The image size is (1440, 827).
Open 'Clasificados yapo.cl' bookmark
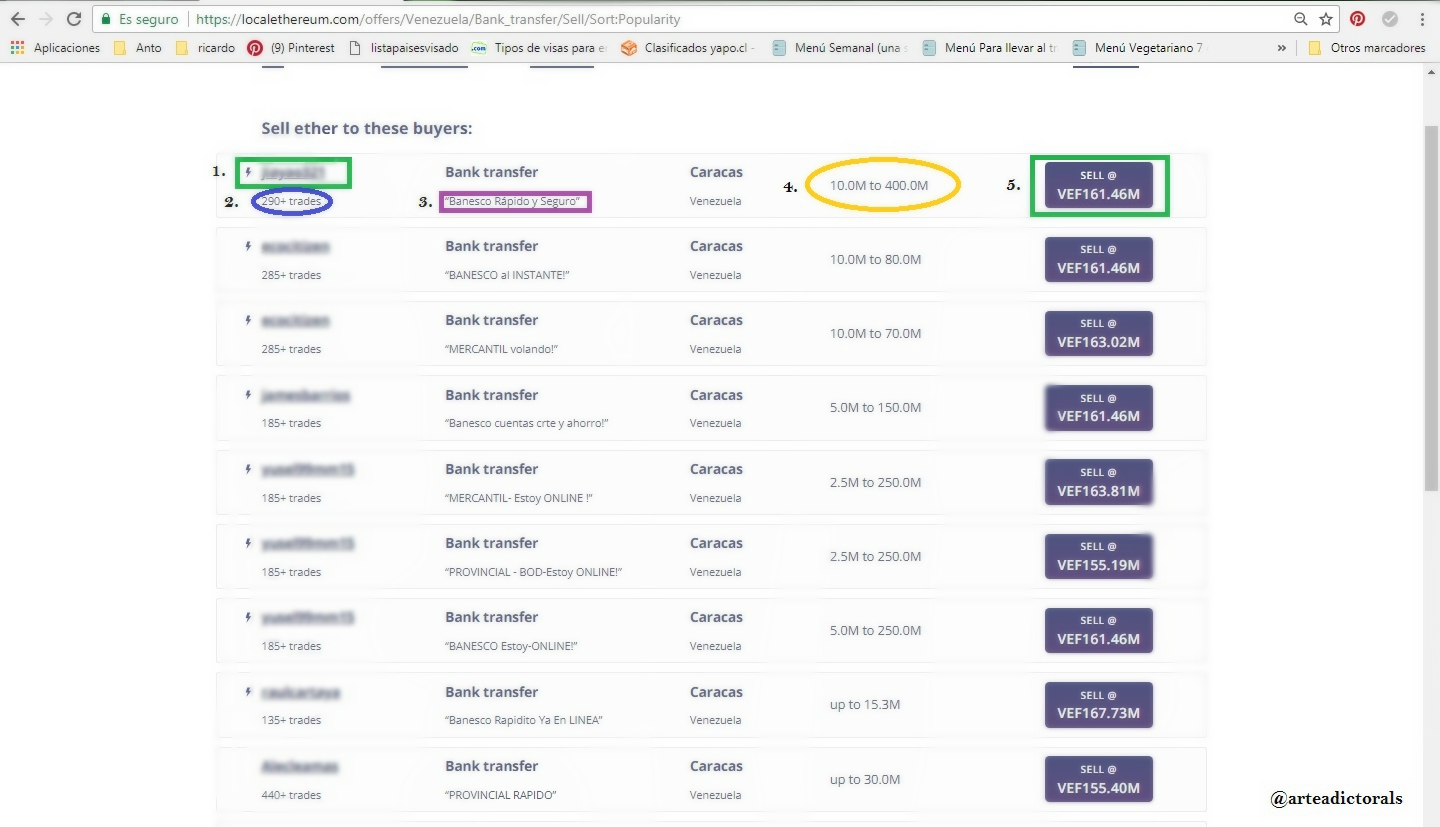(688, 47)
